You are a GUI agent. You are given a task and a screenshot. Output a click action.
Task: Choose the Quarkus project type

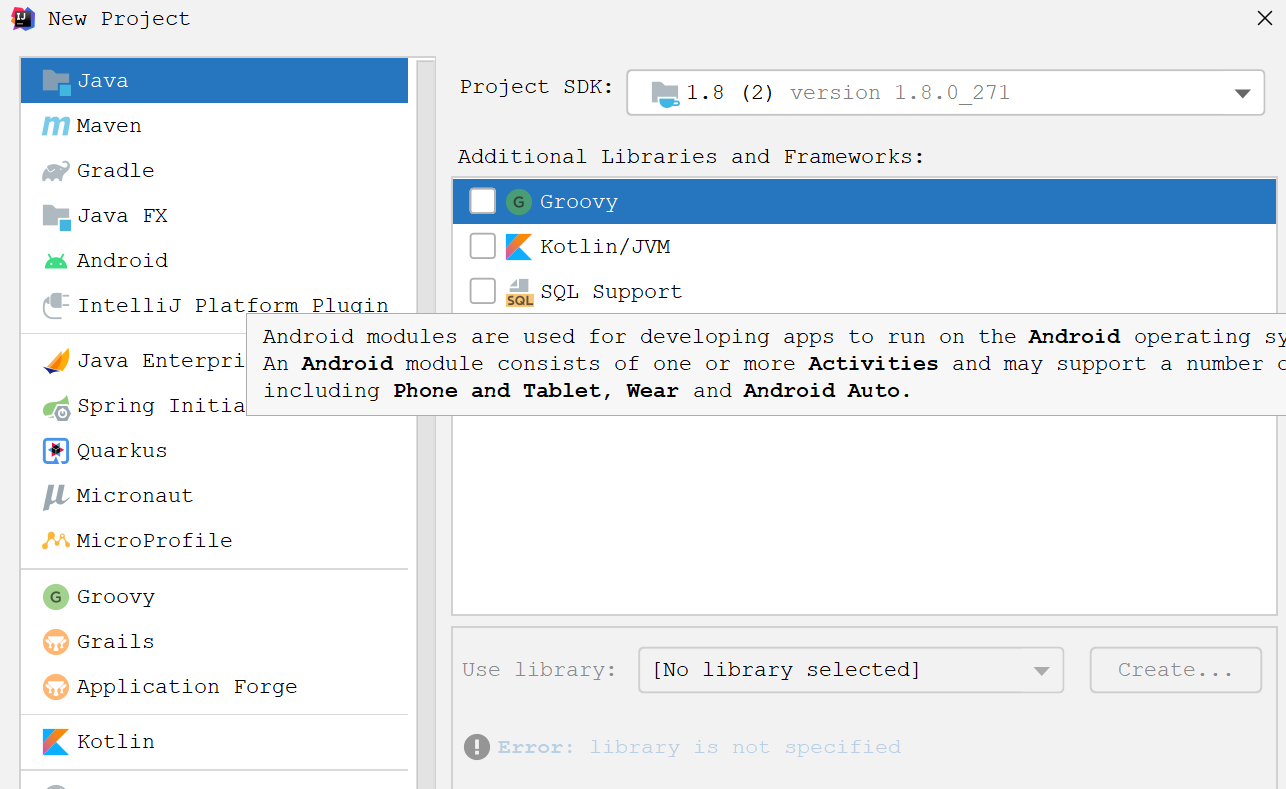tap(214, 451)
